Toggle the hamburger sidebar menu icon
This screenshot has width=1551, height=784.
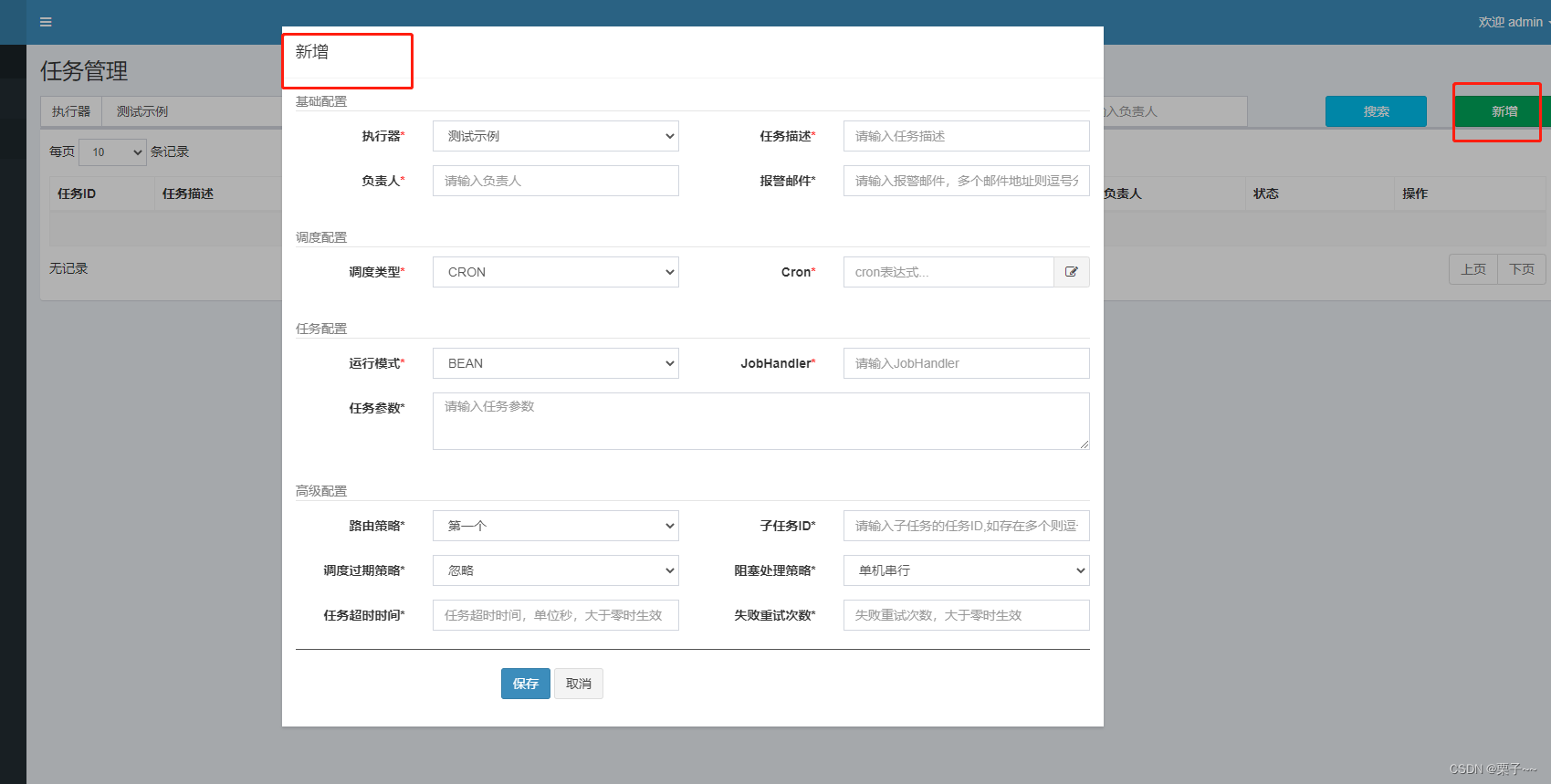point(46,22)
